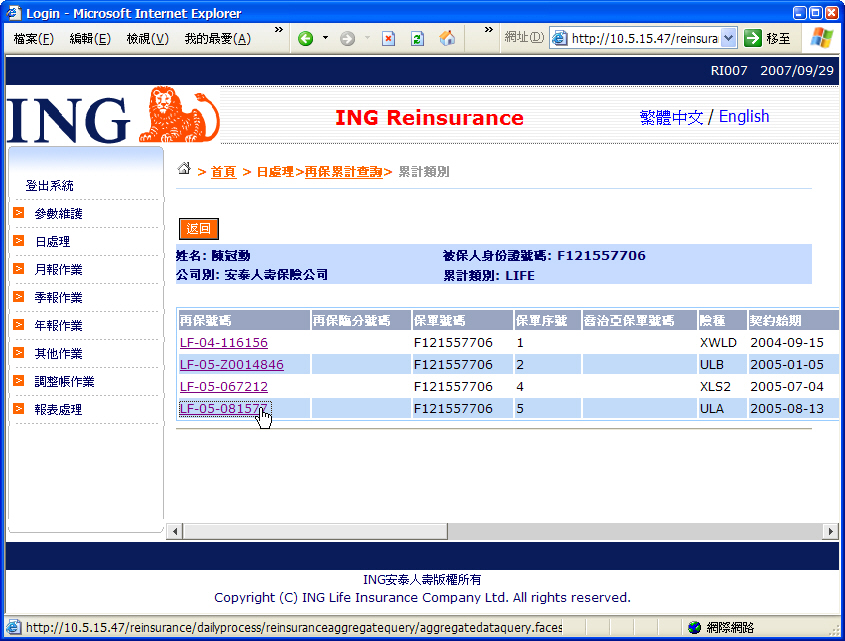This screenshot has width=845, height=641.
Task: Click the orange 返回 button
Action: (x=198, y=229)
